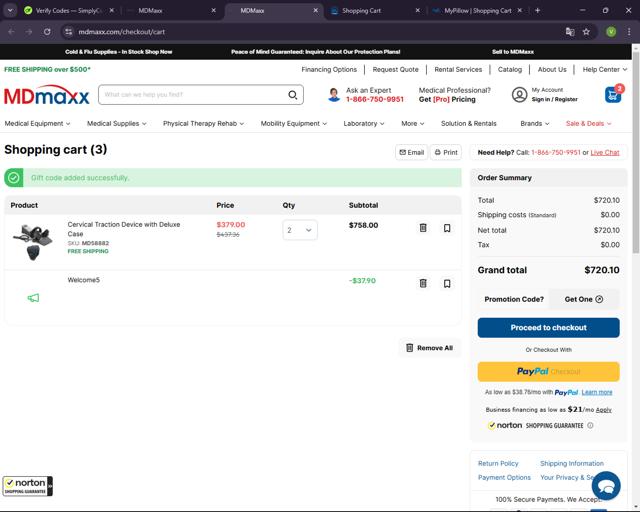Open Financing Options link

coord(329,69)
